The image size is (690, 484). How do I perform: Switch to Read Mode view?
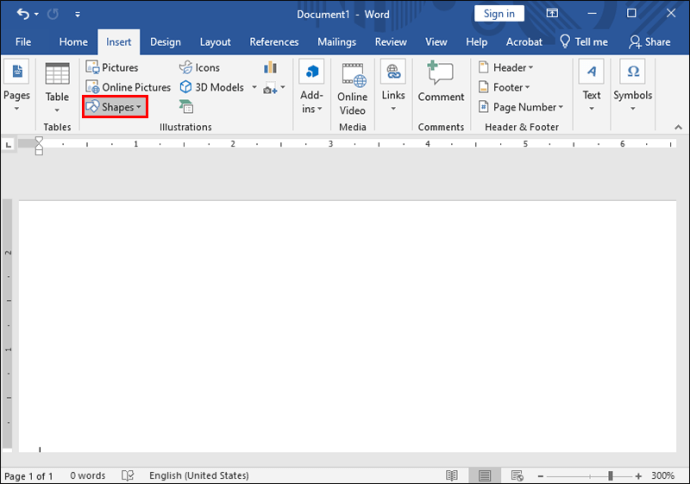(451, 475)
